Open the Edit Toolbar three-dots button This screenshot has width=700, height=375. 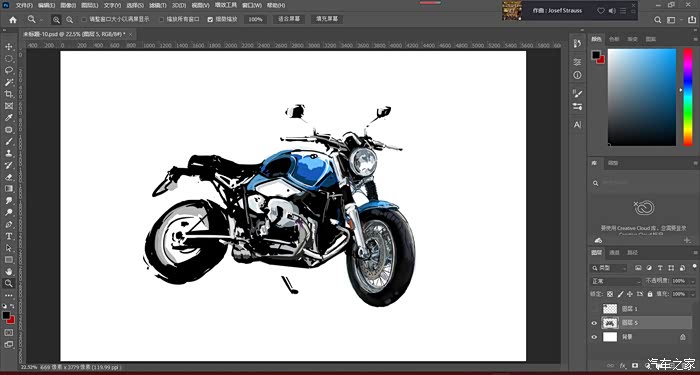(8, 295)
